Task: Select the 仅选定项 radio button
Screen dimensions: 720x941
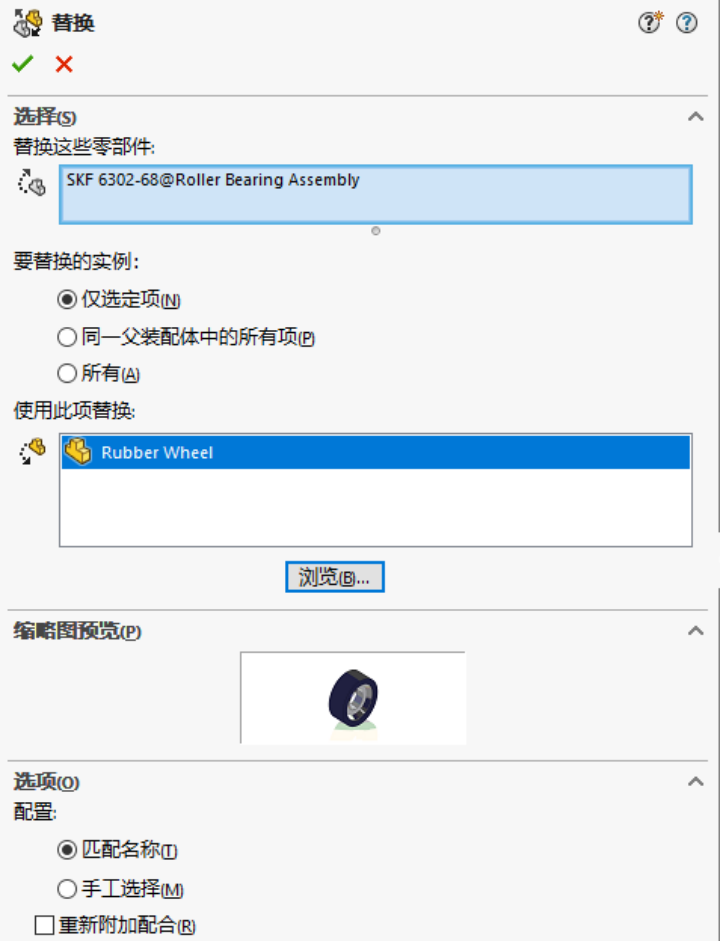Action: click(67, 299)
